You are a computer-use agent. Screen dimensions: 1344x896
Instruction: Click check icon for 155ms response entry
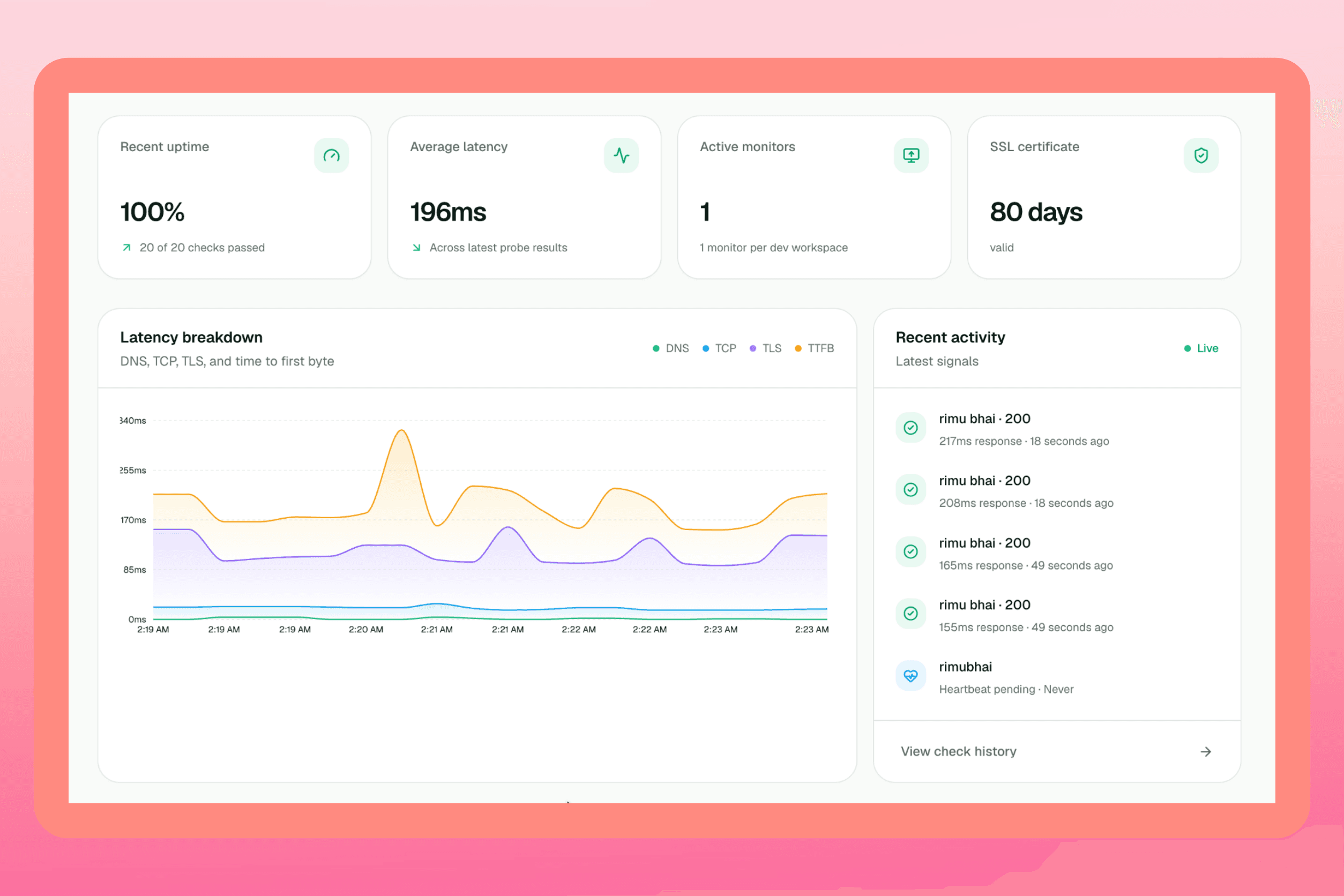coord(911,614)
